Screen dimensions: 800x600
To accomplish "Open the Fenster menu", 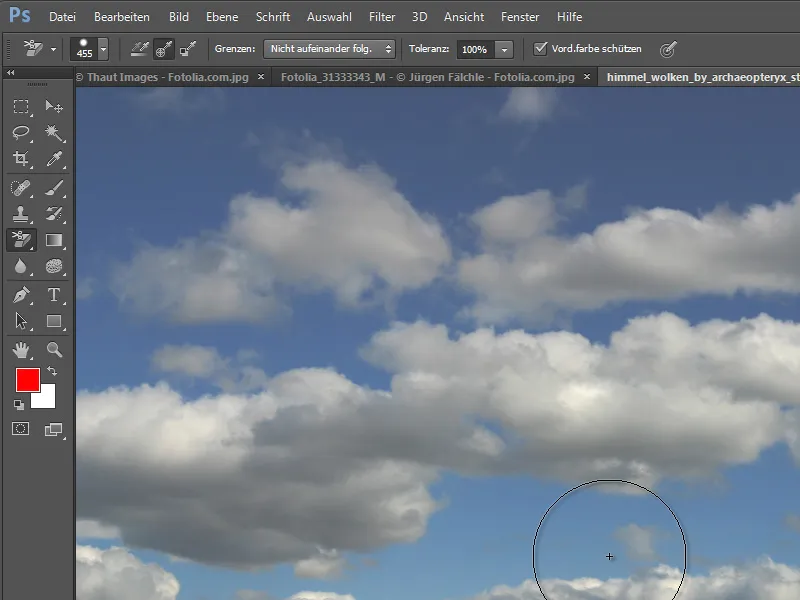I will (x=520, y=17).
